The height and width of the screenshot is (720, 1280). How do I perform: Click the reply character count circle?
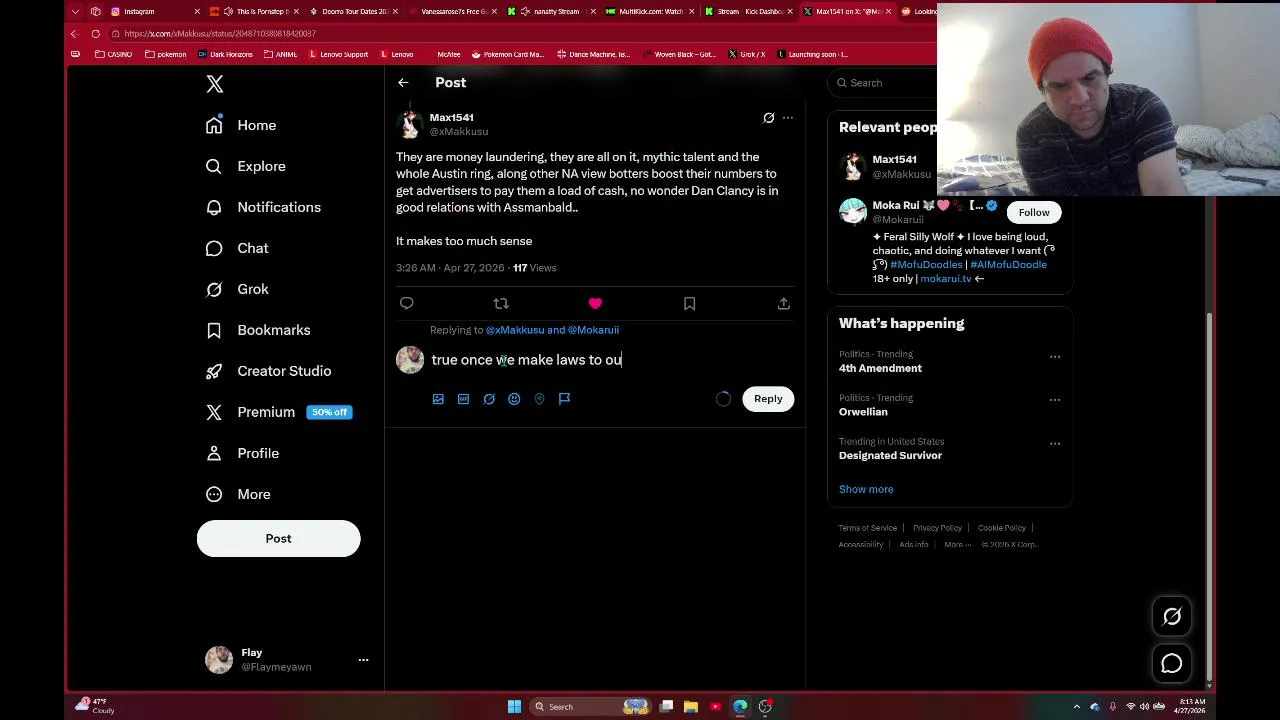[723, 399]
